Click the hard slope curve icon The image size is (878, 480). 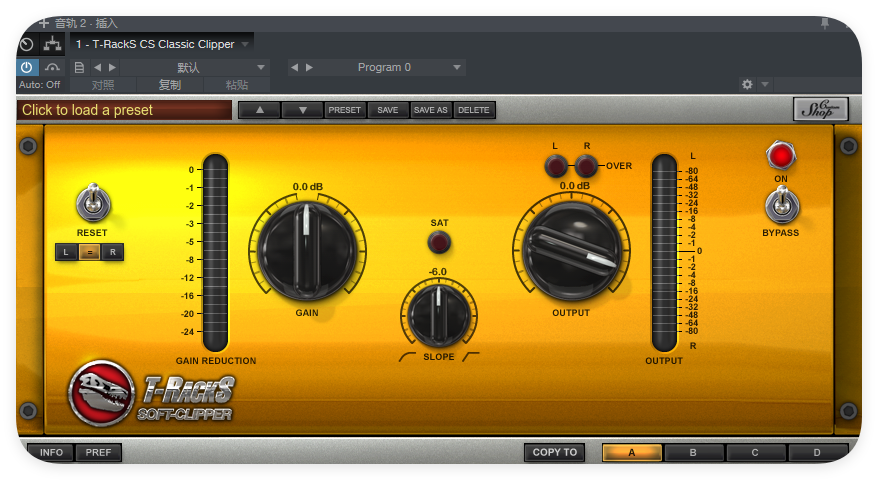coord(471,357)
